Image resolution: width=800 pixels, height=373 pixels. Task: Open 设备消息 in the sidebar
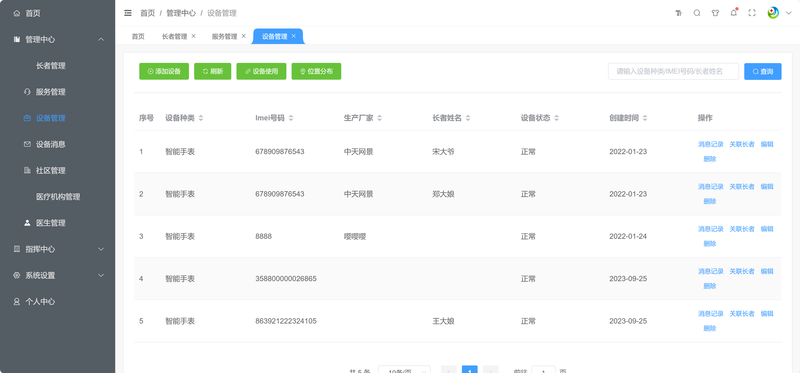click(x=57, y=144)
